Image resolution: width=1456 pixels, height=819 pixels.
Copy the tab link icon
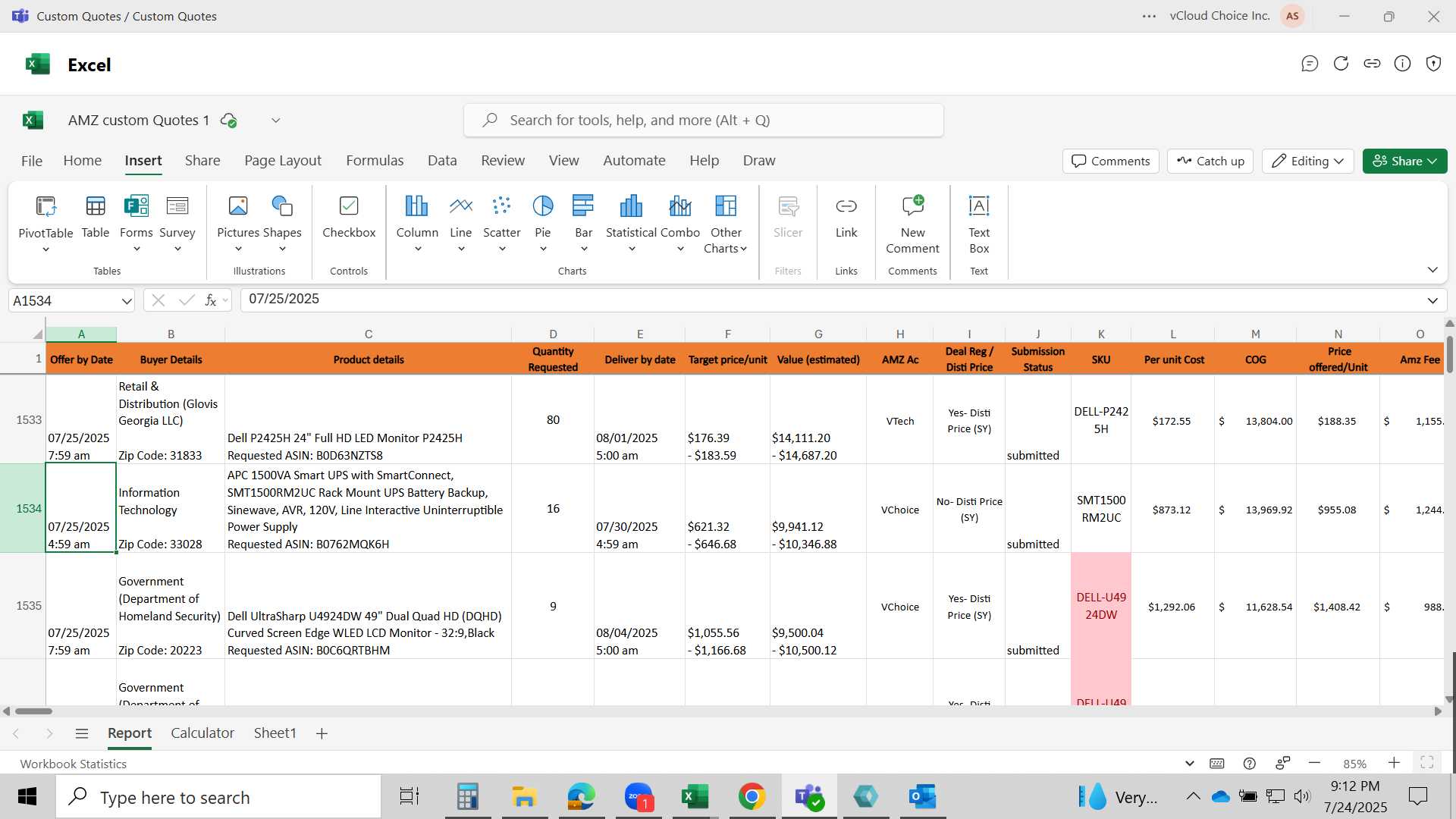[1372, 64]
